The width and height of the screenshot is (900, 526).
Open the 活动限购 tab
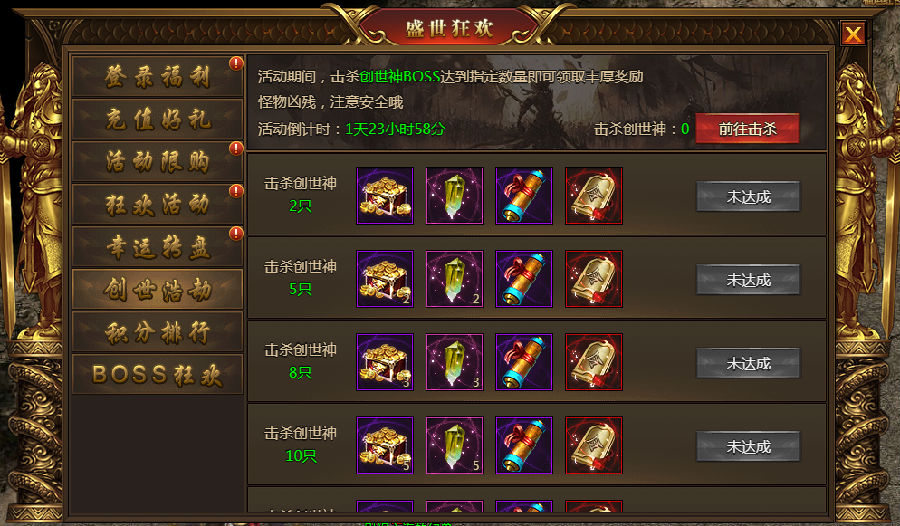point(157,161)
